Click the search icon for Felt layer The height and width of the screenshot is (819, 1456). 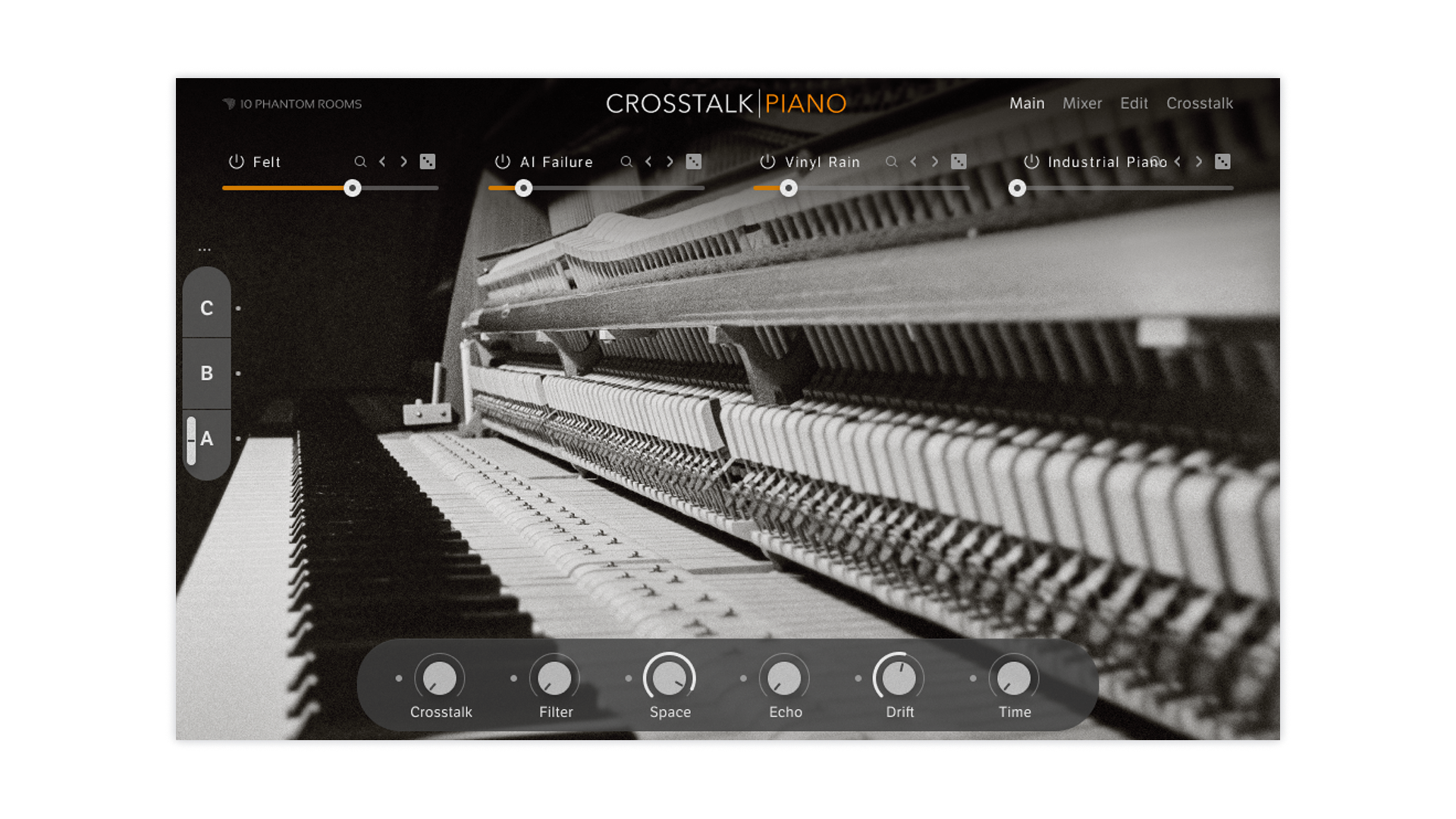pyautogui.click(x=360, y=162)
